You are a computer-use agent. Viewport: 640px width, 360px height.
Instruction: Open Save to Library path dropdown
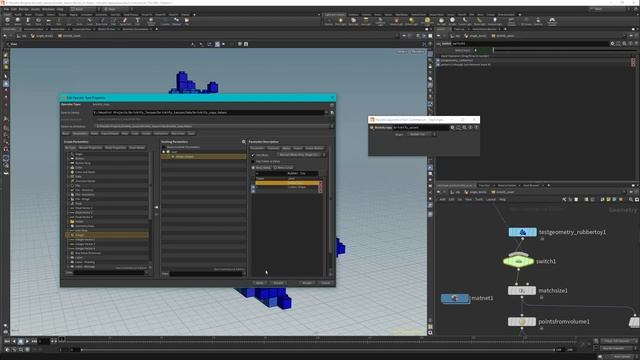coord(326,112)
